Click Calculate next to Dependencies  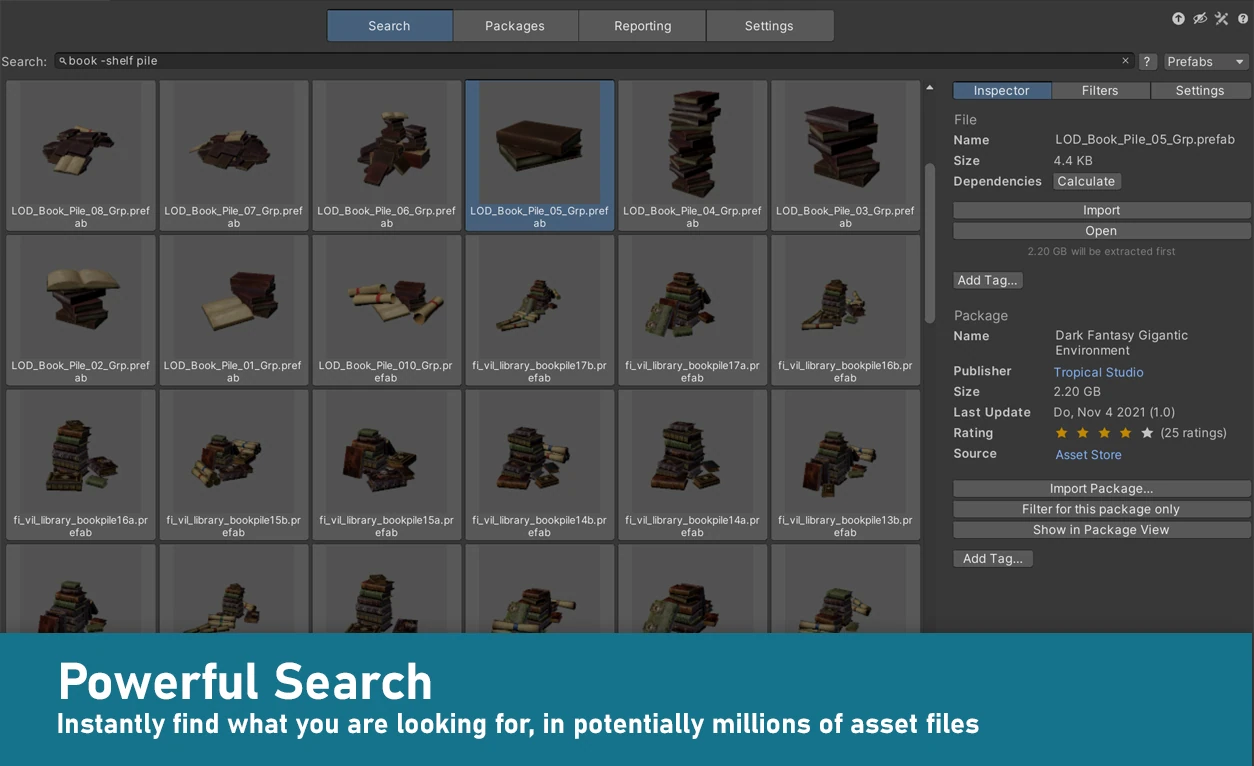[1086, 182]
